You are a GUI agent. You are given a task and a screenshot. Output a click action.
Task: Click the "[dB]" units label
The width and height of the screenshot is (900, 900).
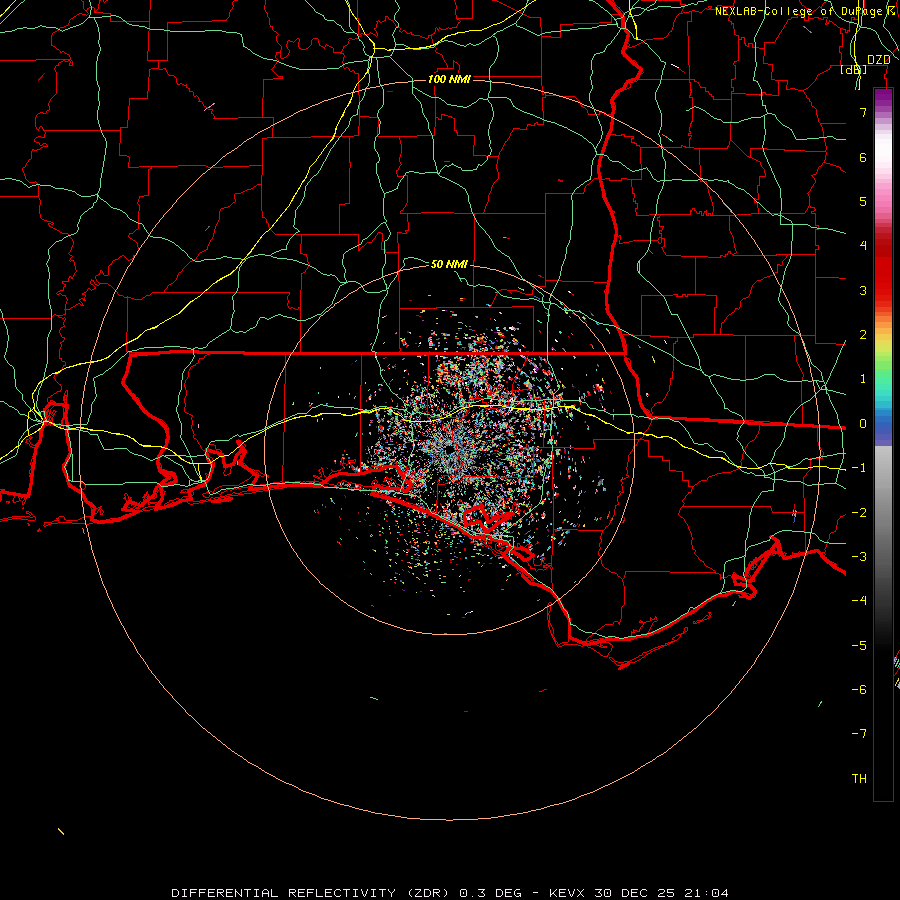click(854, 70)
